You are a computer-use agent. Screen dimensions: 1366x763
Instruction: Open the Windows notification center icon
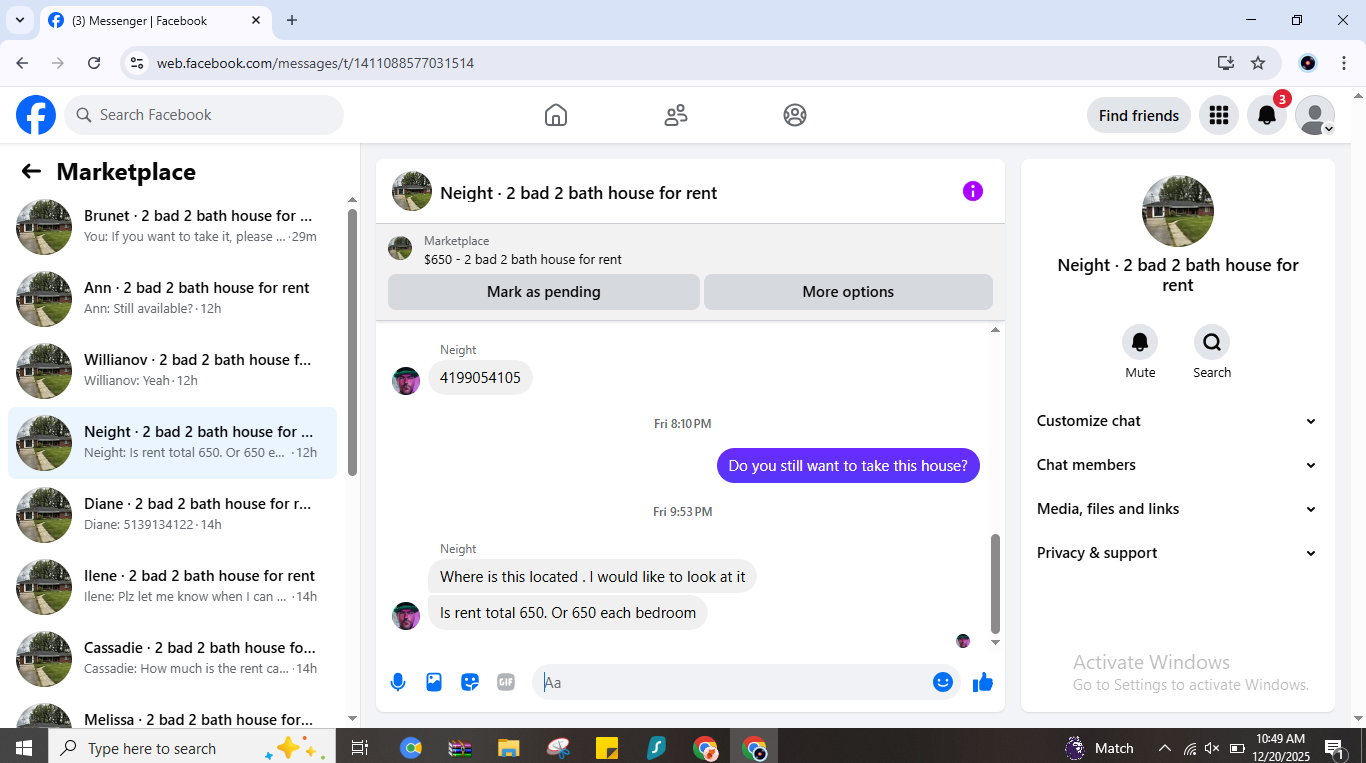coord(1333,748)
